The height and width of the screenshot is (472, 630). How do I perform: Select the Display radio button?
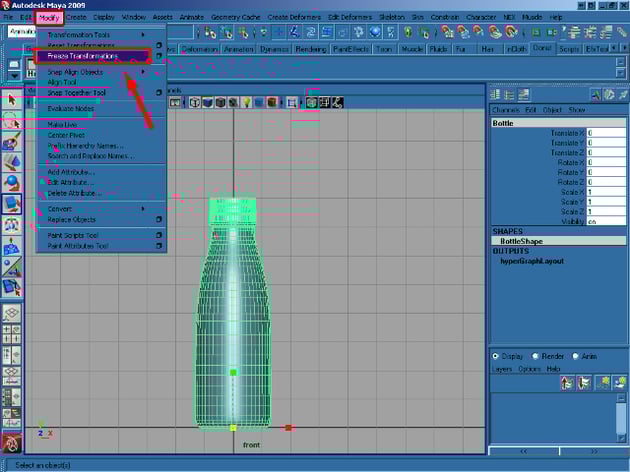(496, 356)
